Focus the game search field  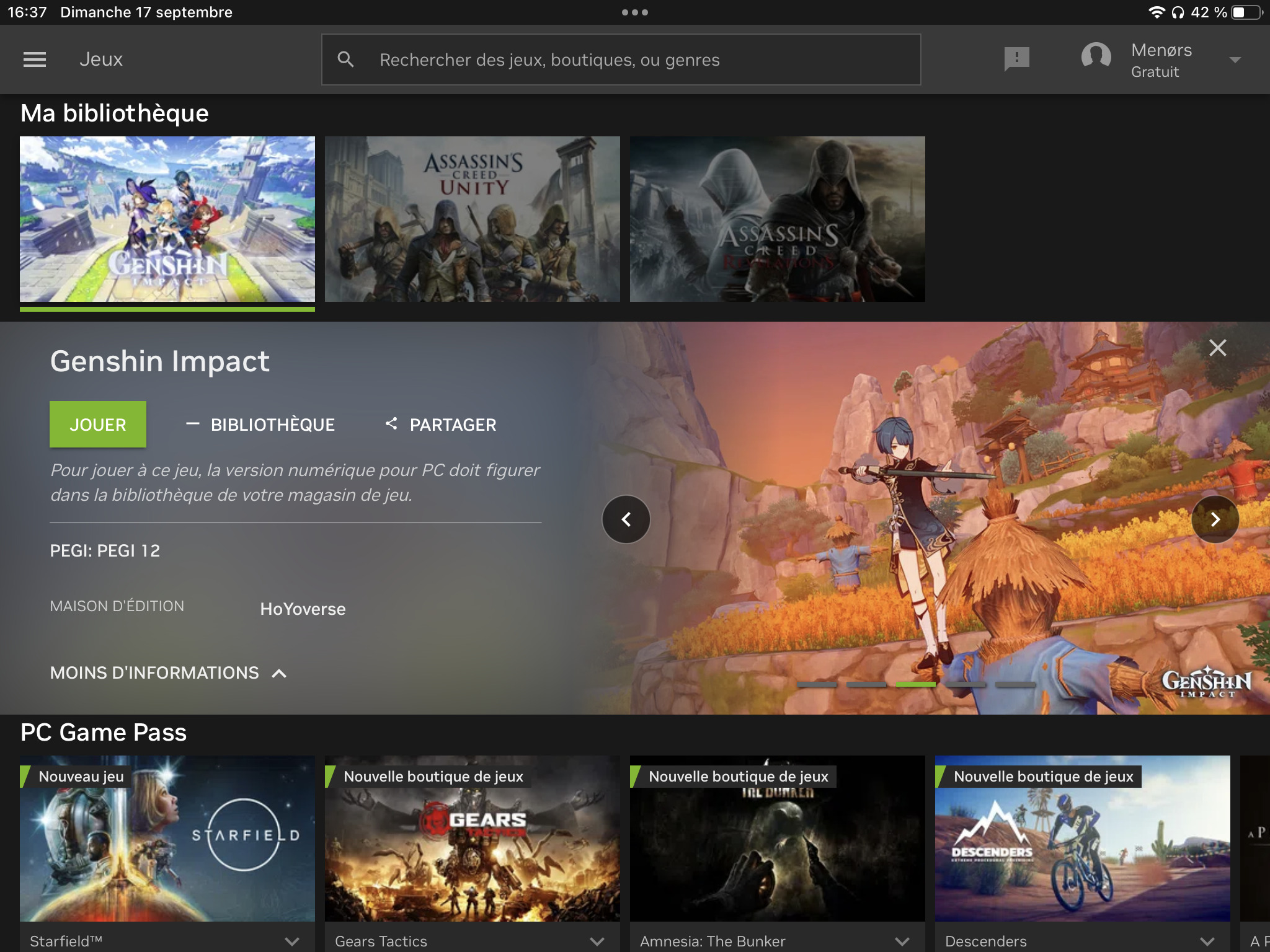click(x=621, y=59)
